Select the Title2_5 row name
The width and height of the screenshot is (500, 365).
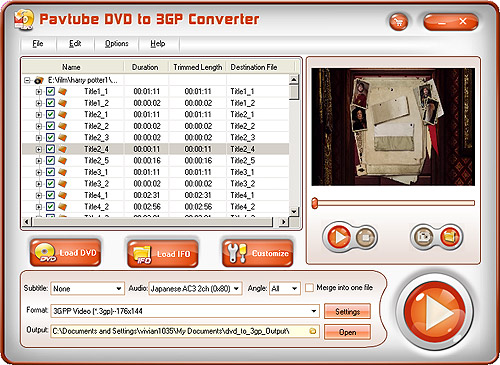96,161
